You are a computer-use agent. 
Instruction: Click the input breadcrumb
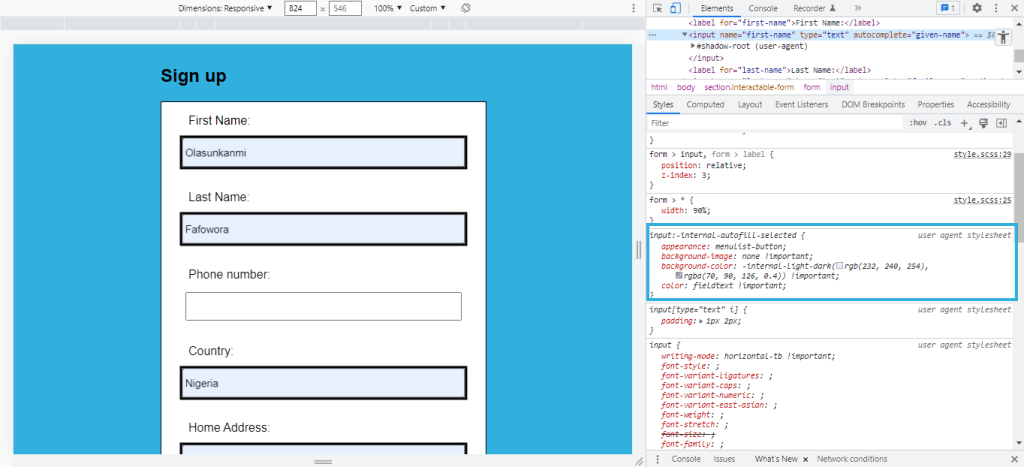pyautogui.click(x=839, y=87)
